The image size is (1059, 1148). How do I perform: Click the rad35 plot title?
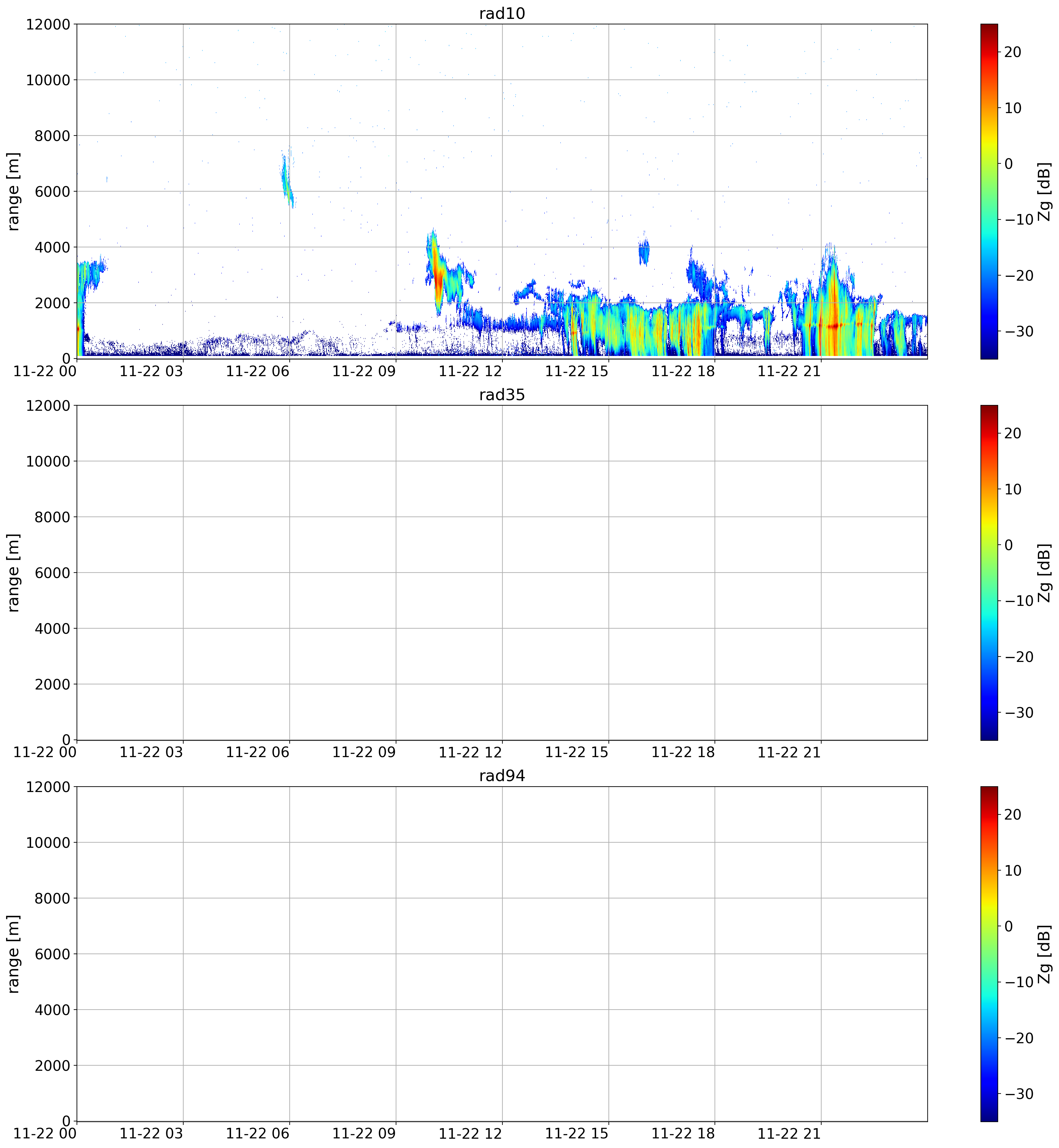tap(502, 395)
